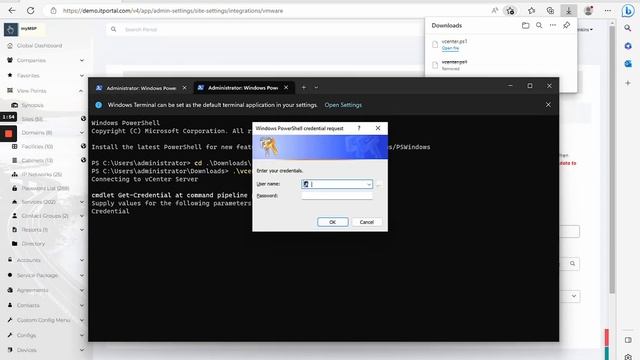This screenshot has width=640, height=360.
Task: Expand the Companies menu
Action: pyautogui.click(x=82, y=60)
